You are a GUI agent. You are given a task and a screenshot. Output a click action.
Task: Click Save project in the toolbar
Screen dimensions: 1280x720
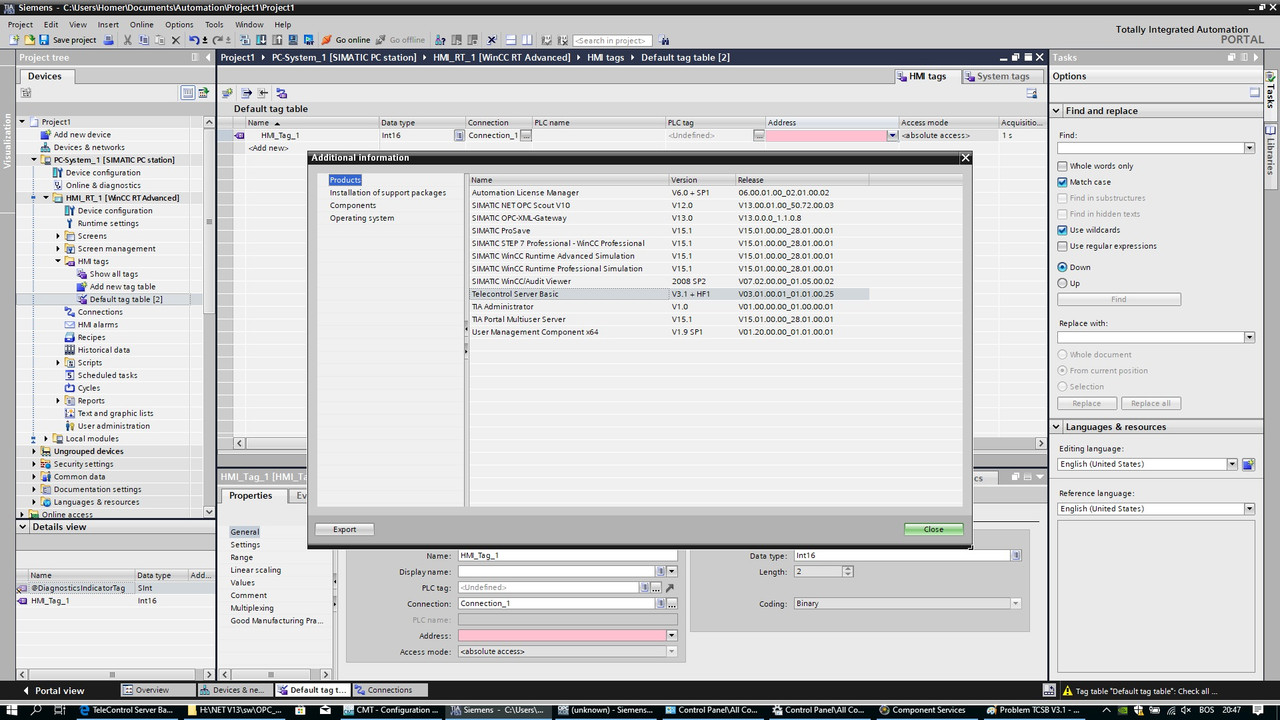(x=68, y=40)
